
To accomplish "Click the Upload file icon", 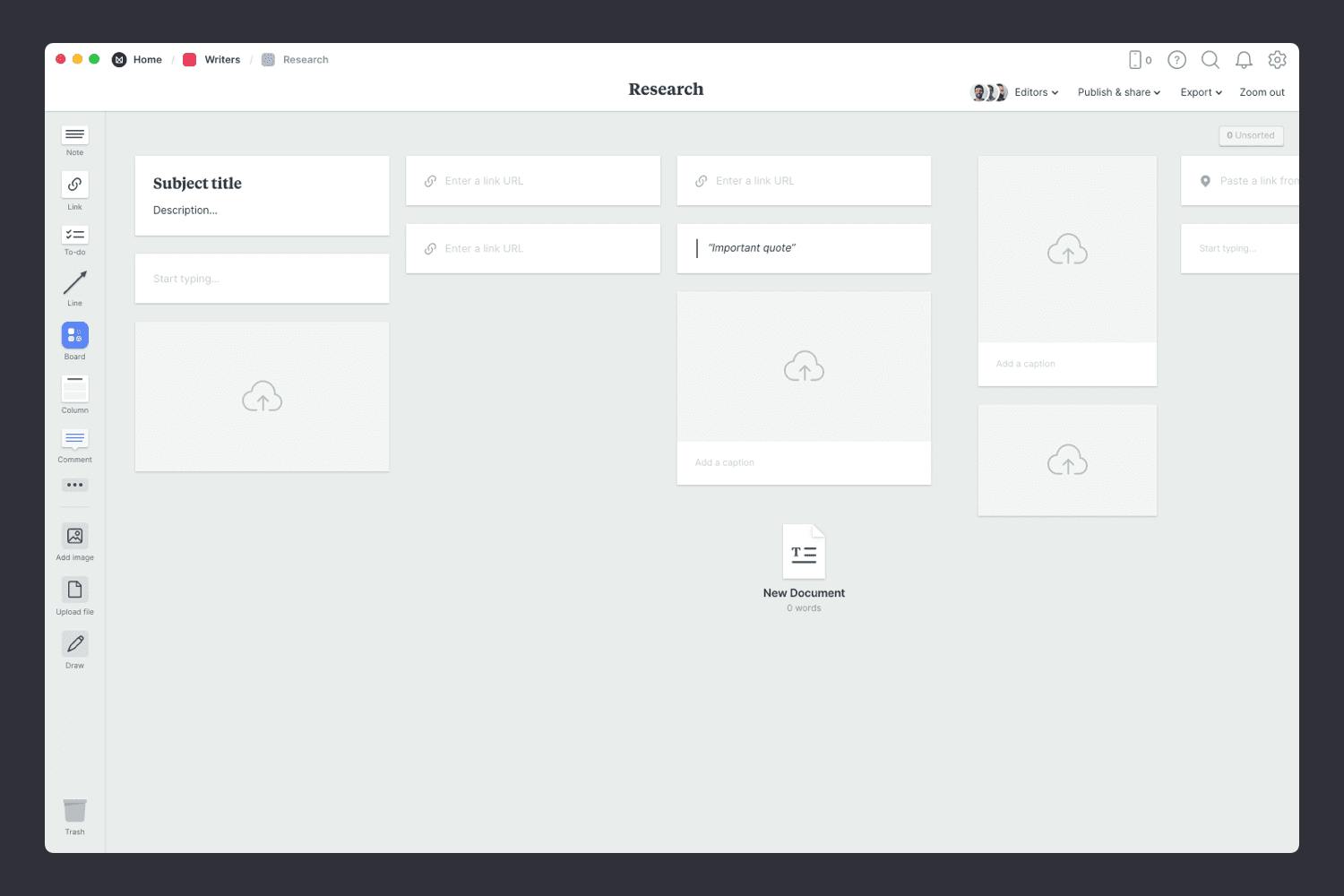I will point(74,590).
